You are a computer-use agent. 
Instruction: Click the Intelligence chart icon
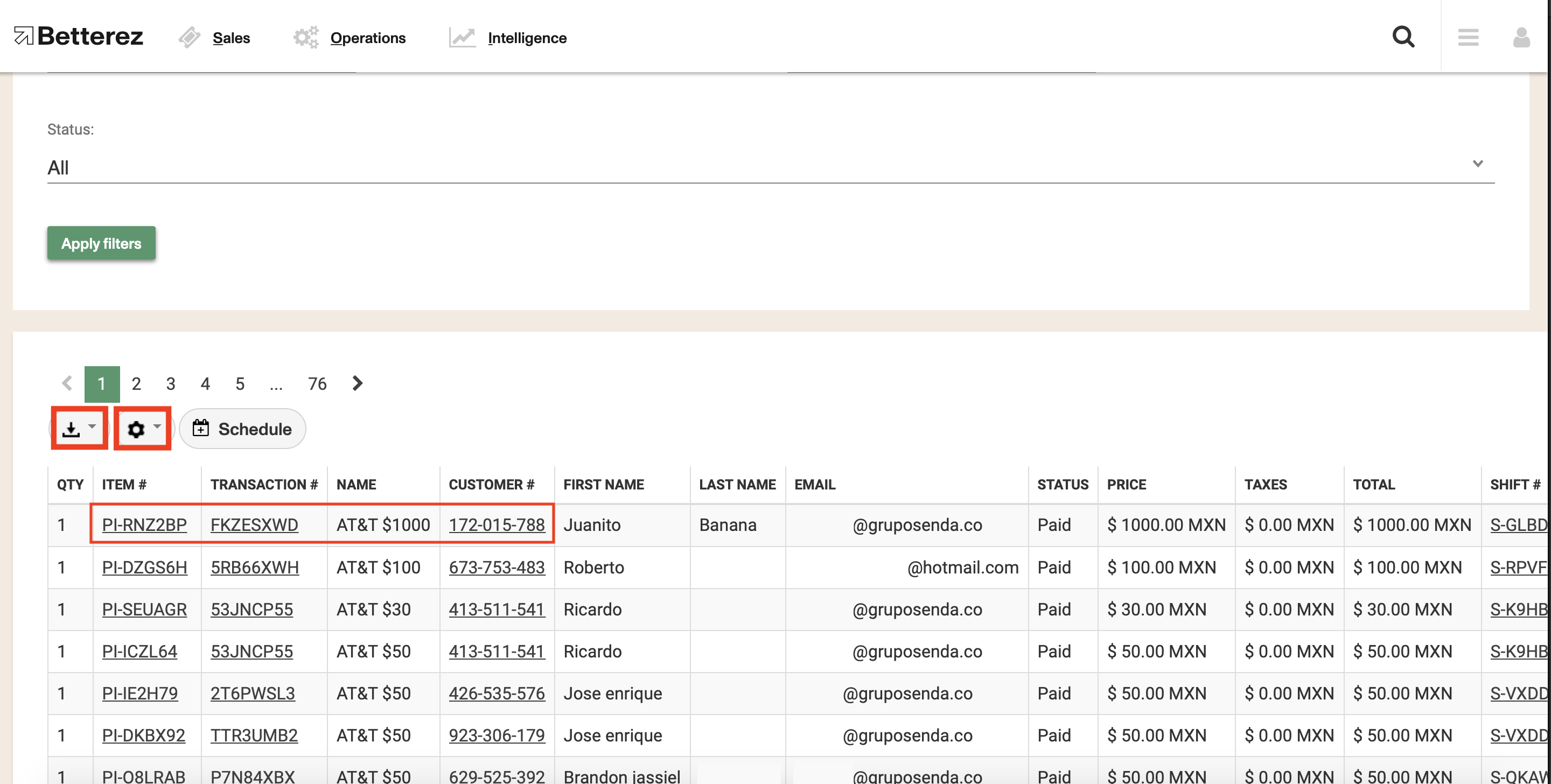click(x=463, y=37)
